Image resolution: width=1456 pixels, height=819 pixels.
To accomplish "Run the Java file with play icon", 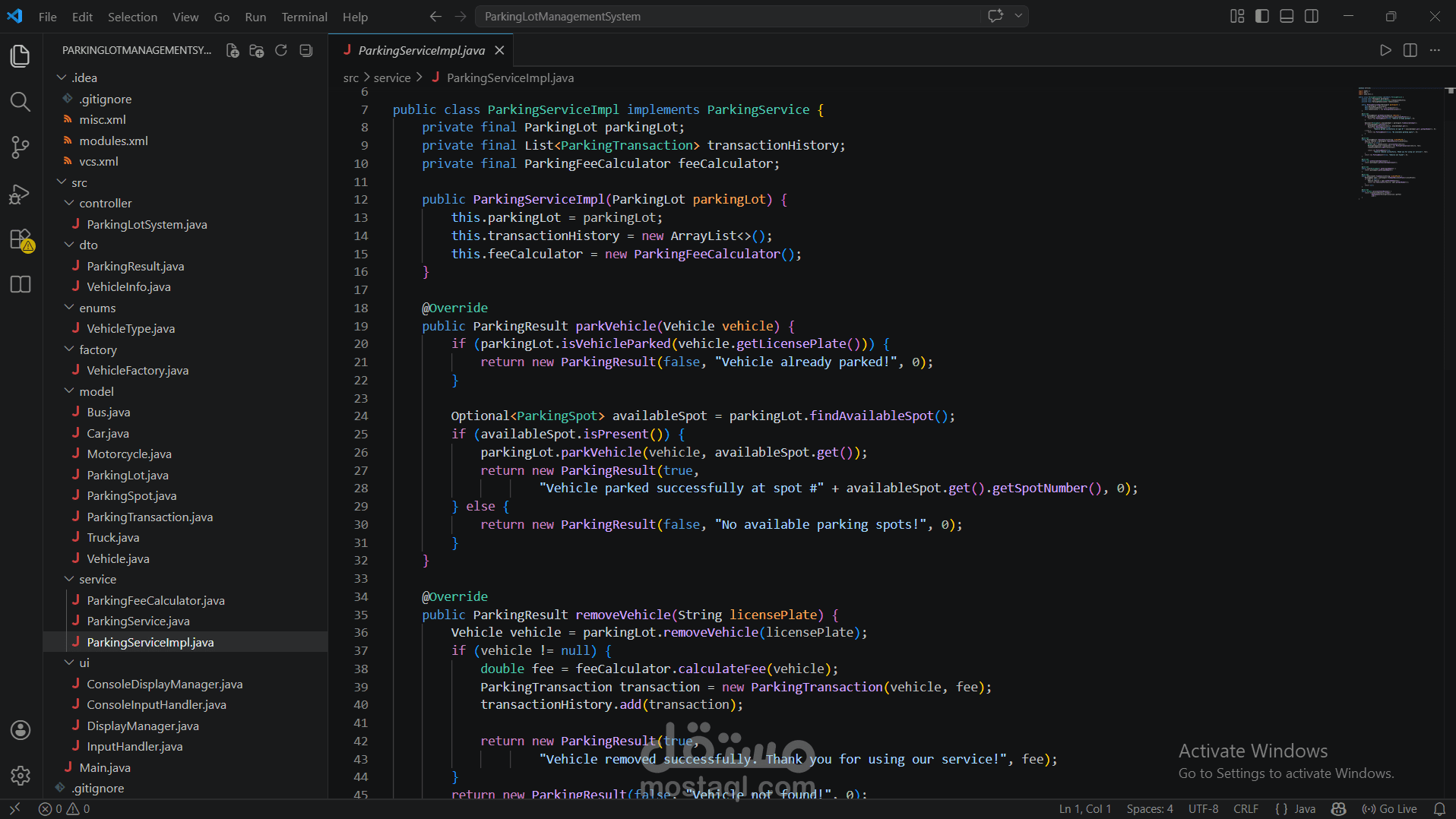I will (x=1385, y=50).
